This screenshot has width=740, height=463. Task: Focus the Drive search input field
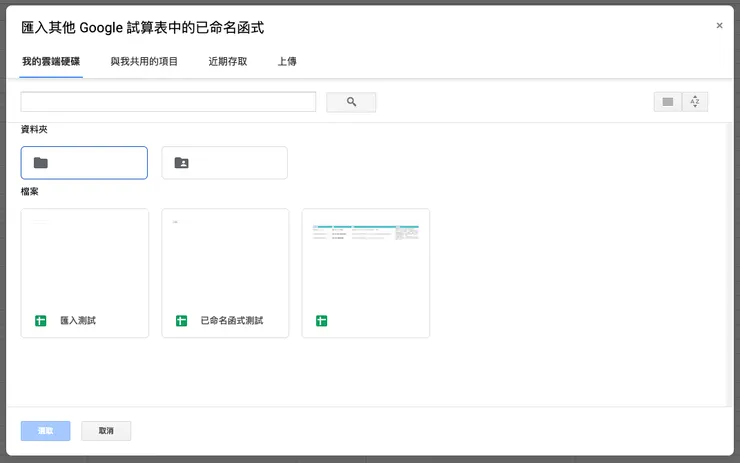168,102
